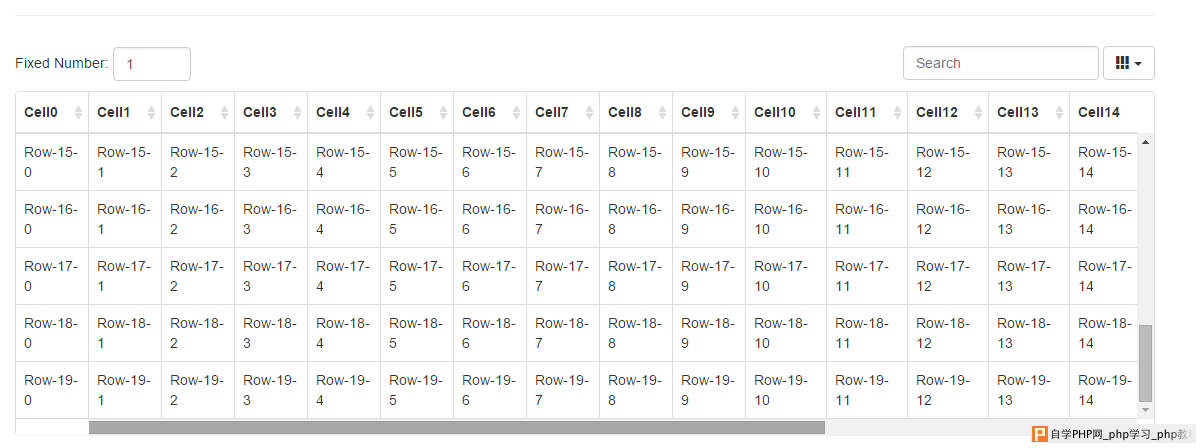Sort by the Cell5 column sort arrows

tap(444, 113)
